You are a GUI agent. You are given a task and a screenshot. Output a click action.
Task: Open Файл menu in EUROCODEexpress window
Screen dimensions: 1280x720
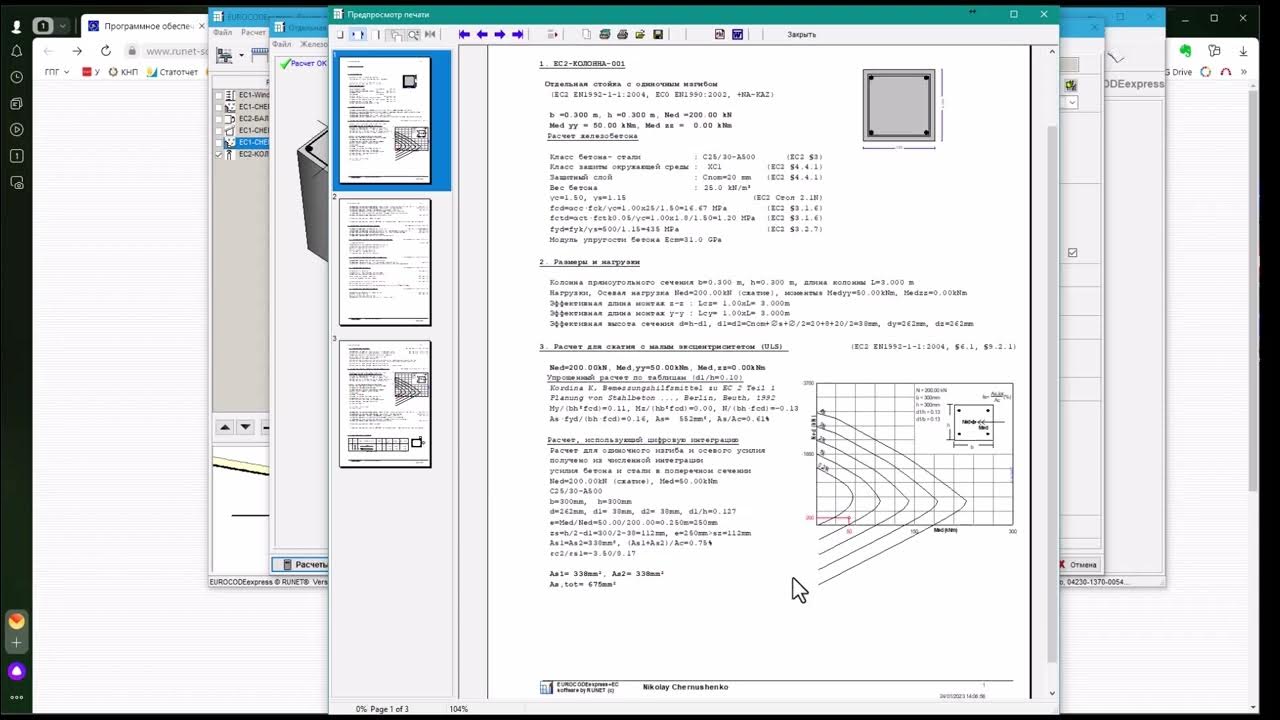click(x=222, y=32)
